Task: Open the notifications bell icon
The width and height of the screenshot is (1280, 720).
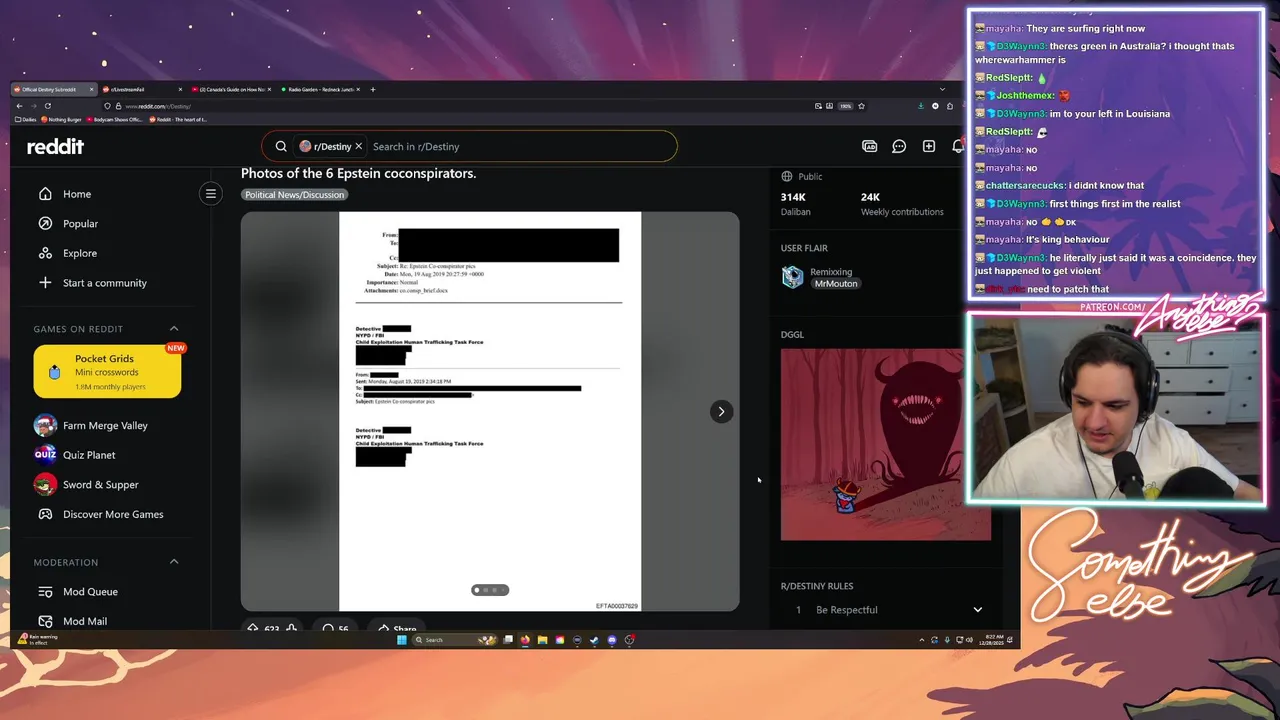Action: click(x=958, y=146)
